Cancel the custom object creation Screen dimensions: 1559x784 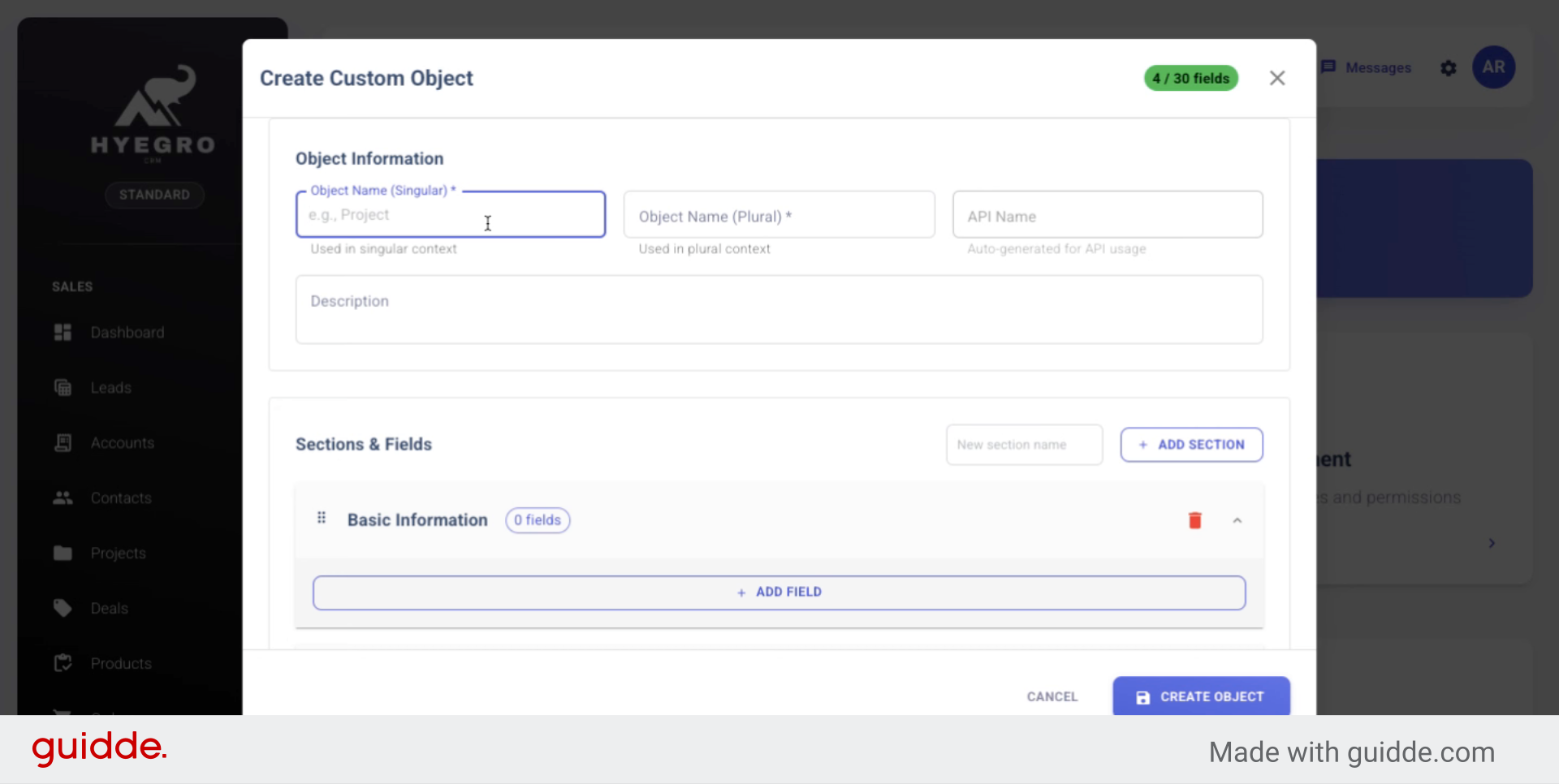(1052, 696)
